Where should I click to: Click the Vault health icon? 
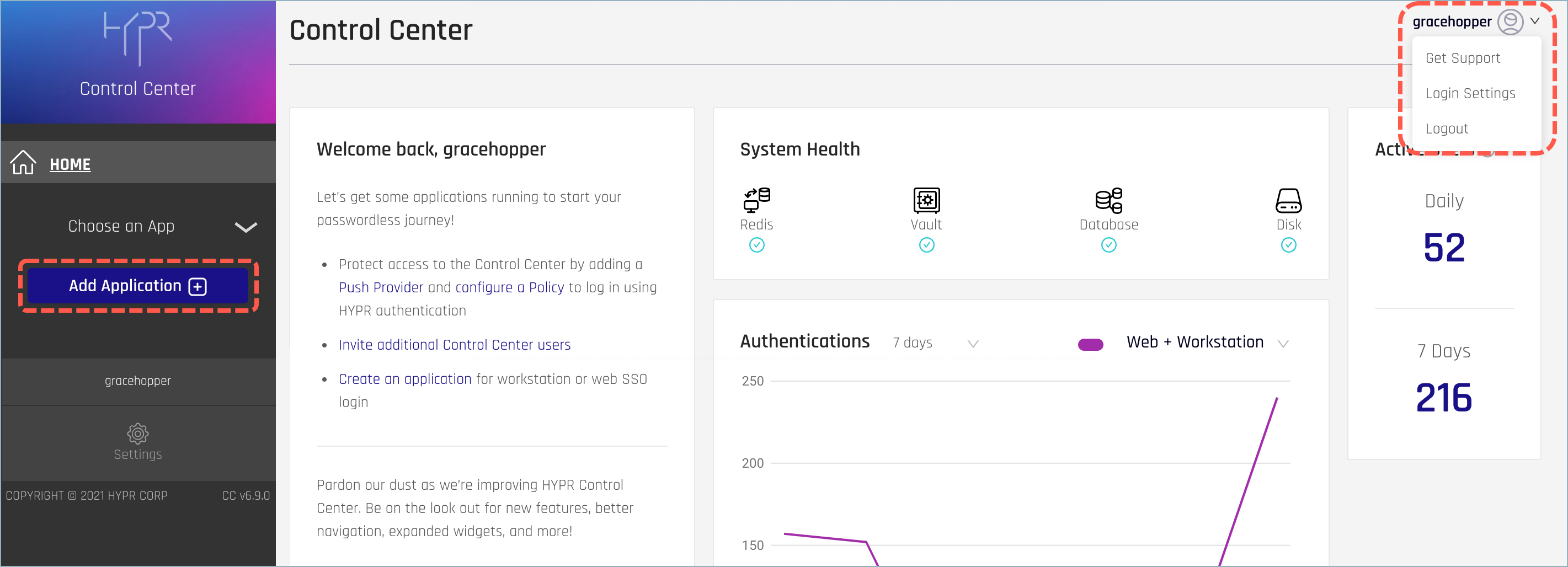(926, 200)
